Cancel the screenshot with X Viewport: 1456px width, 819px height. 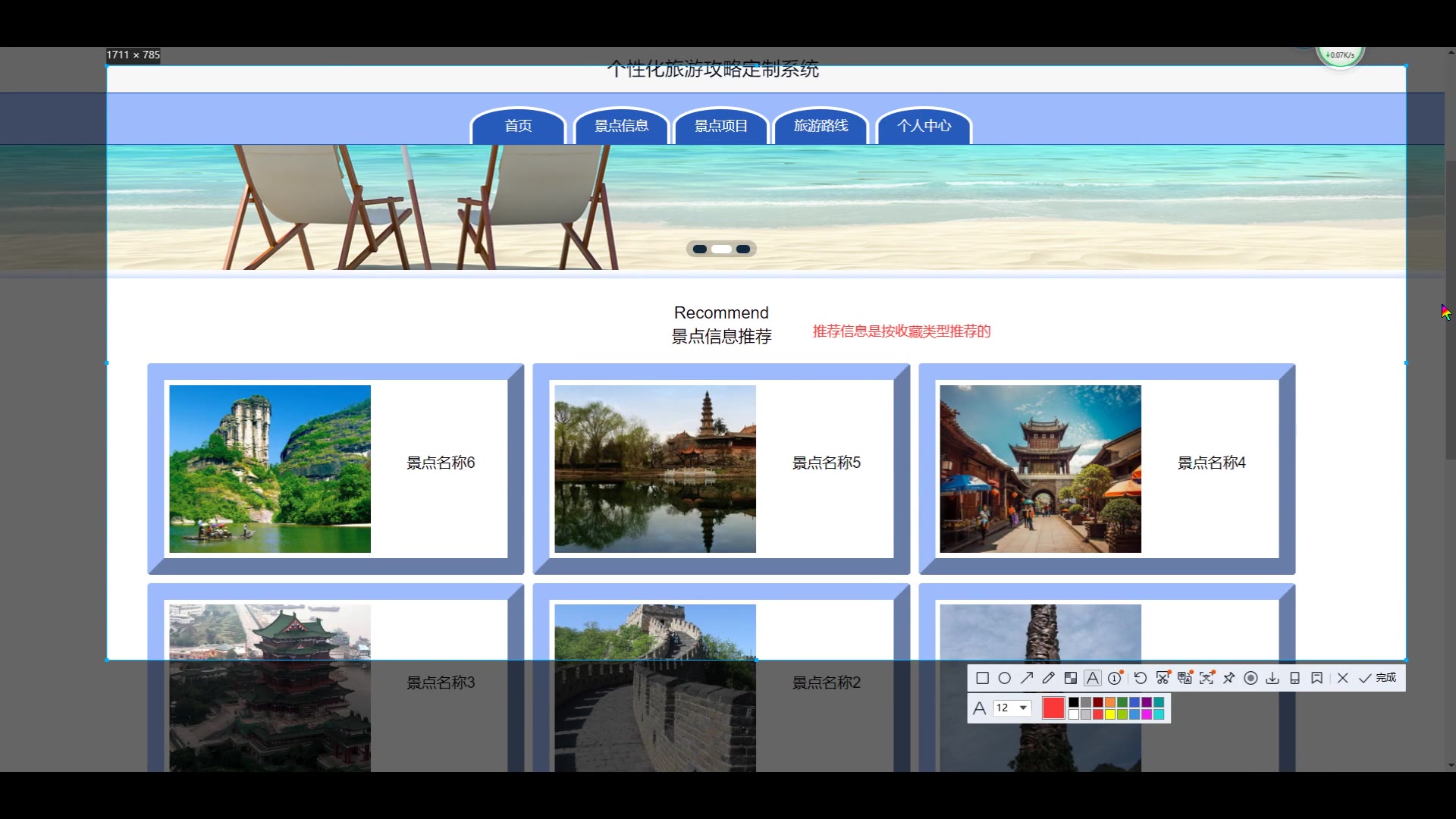click(x=1343, y=678)
